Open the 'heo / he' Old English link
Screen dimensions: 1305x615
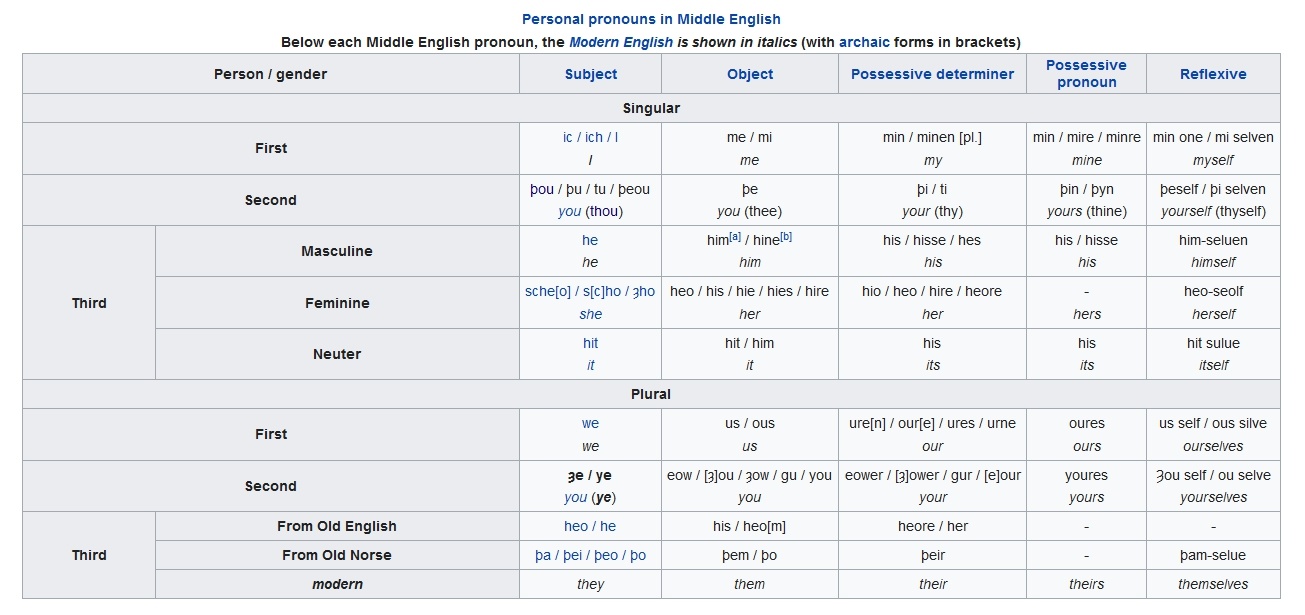pos(590,526)
